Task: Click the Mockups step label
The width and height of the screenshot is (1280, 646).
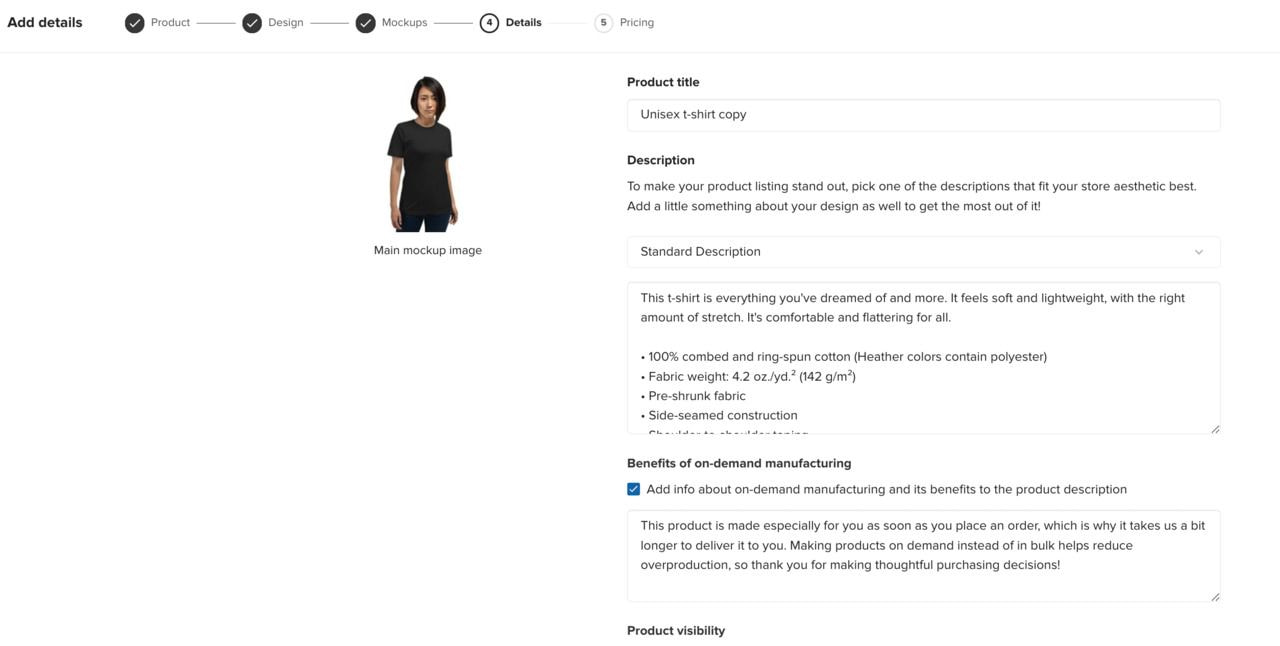Action: click(x=404, y=22)
